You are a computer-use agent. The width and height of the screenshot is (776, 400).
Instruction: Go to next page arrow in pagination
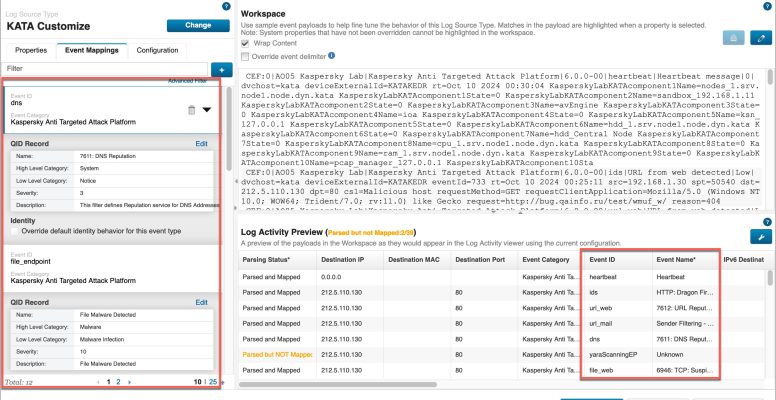[x=130, y=382]
